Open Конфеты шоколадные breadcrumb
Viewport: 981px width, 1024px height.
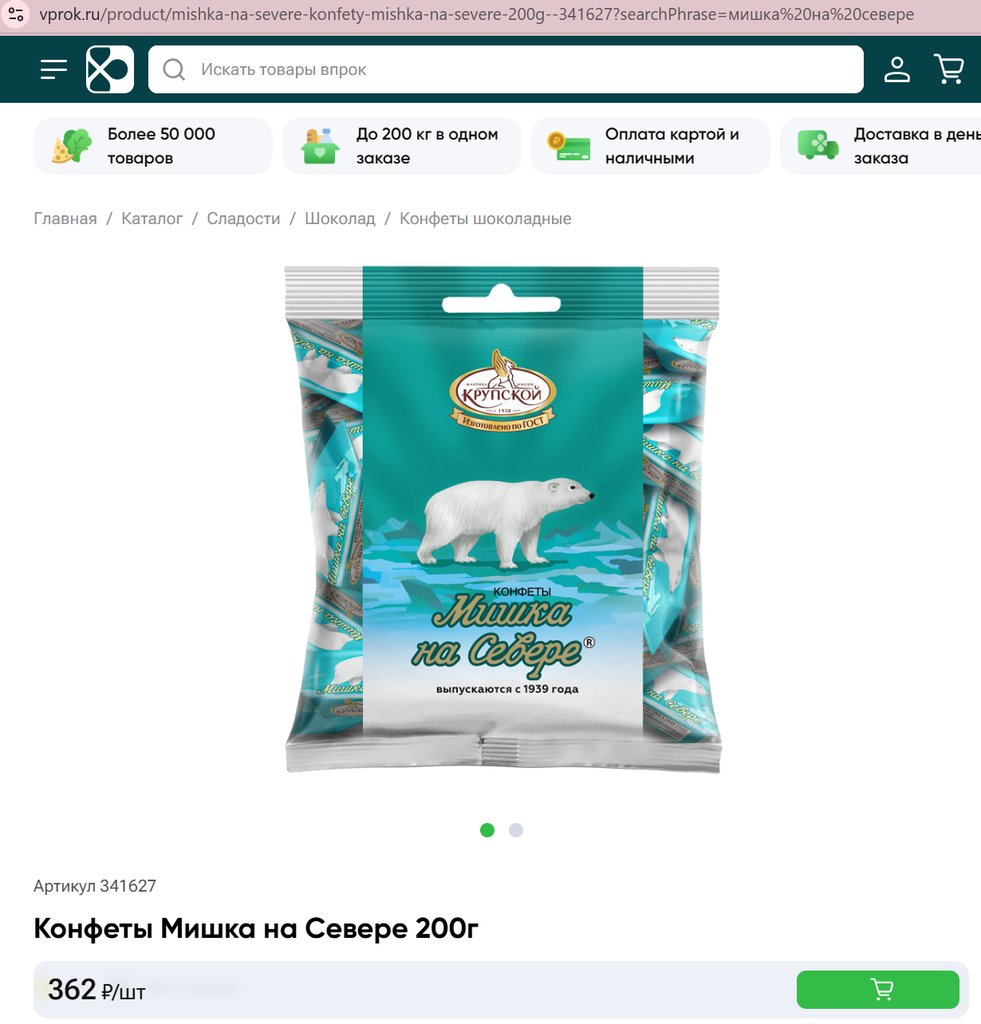click(x=485, y=219)
